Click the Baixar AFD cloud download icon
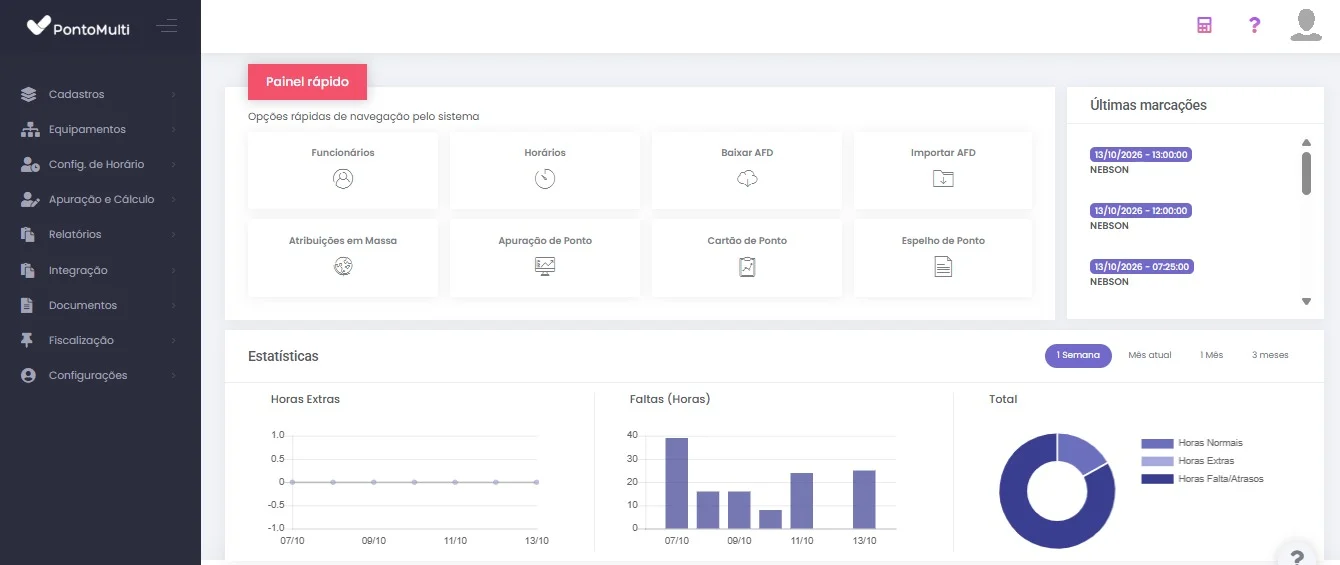Viewport: 1340px width, 565px height. (747, 179)
